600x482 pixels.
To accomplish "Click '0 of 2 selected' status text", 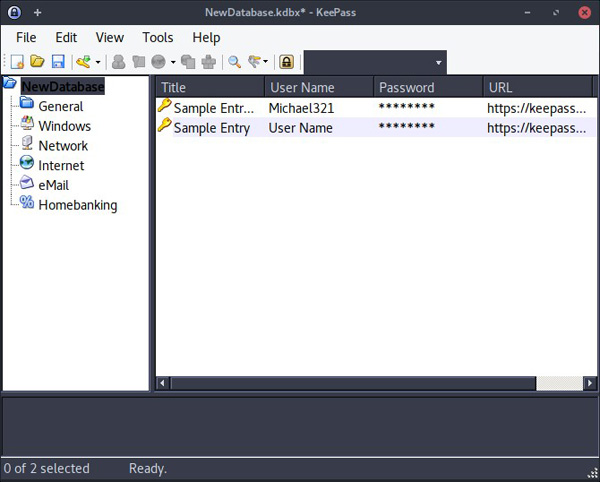I will [x=46, y=468].
